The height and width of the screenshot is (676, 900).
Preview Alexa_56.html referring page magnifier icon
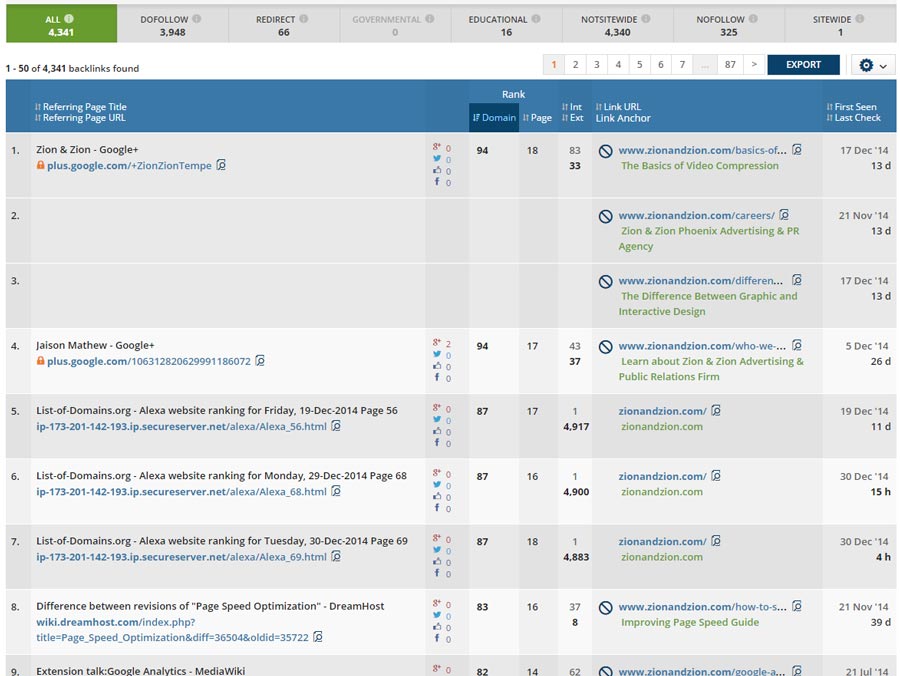tap(336, 426)
